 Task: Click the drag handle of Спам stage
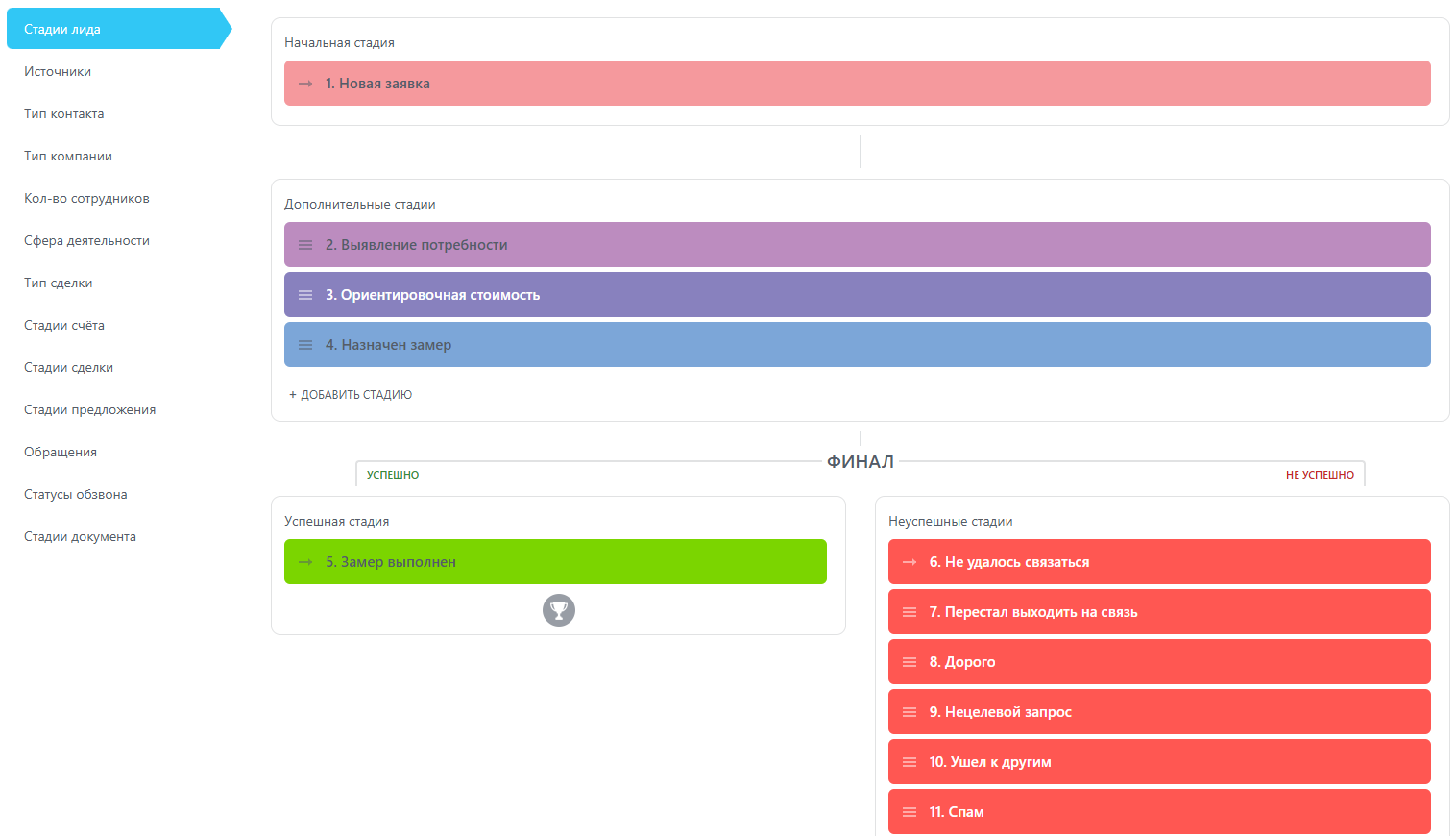tap(910, 812)
